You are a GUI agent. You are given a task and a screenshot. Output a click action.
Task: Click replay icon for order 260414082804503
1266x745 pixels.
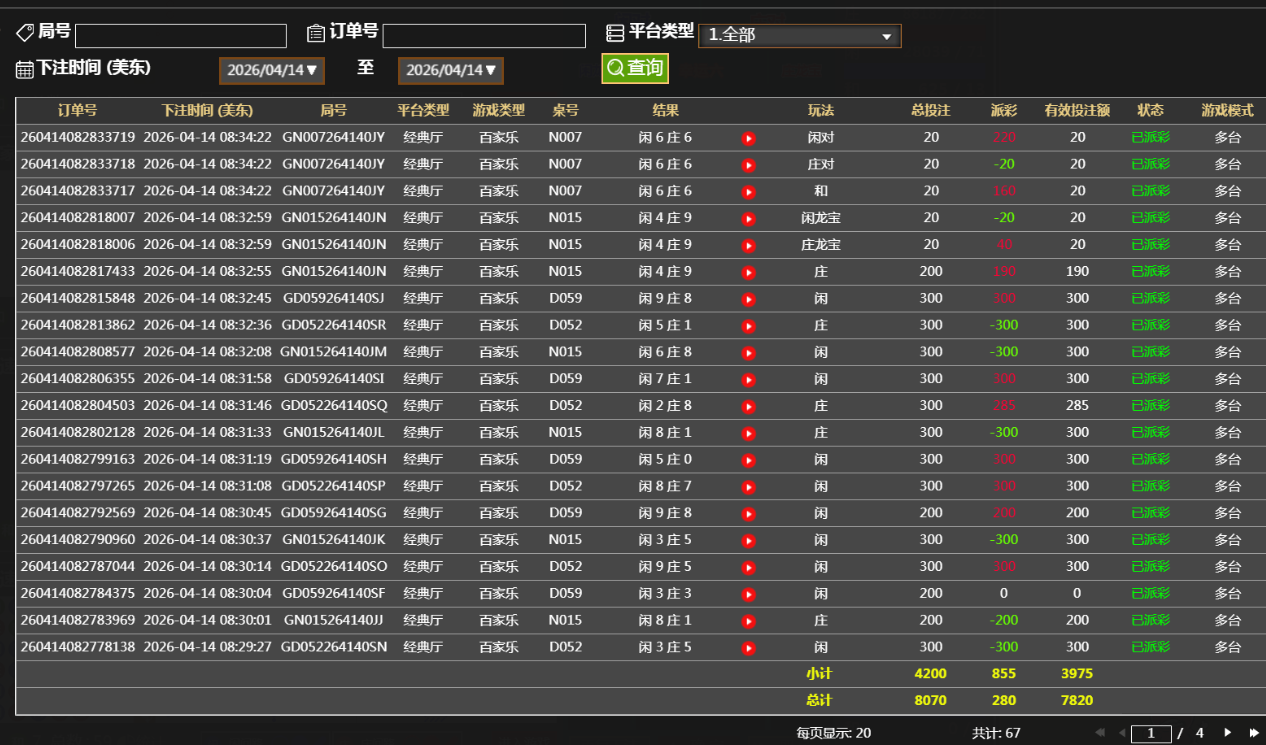(748, 406)
